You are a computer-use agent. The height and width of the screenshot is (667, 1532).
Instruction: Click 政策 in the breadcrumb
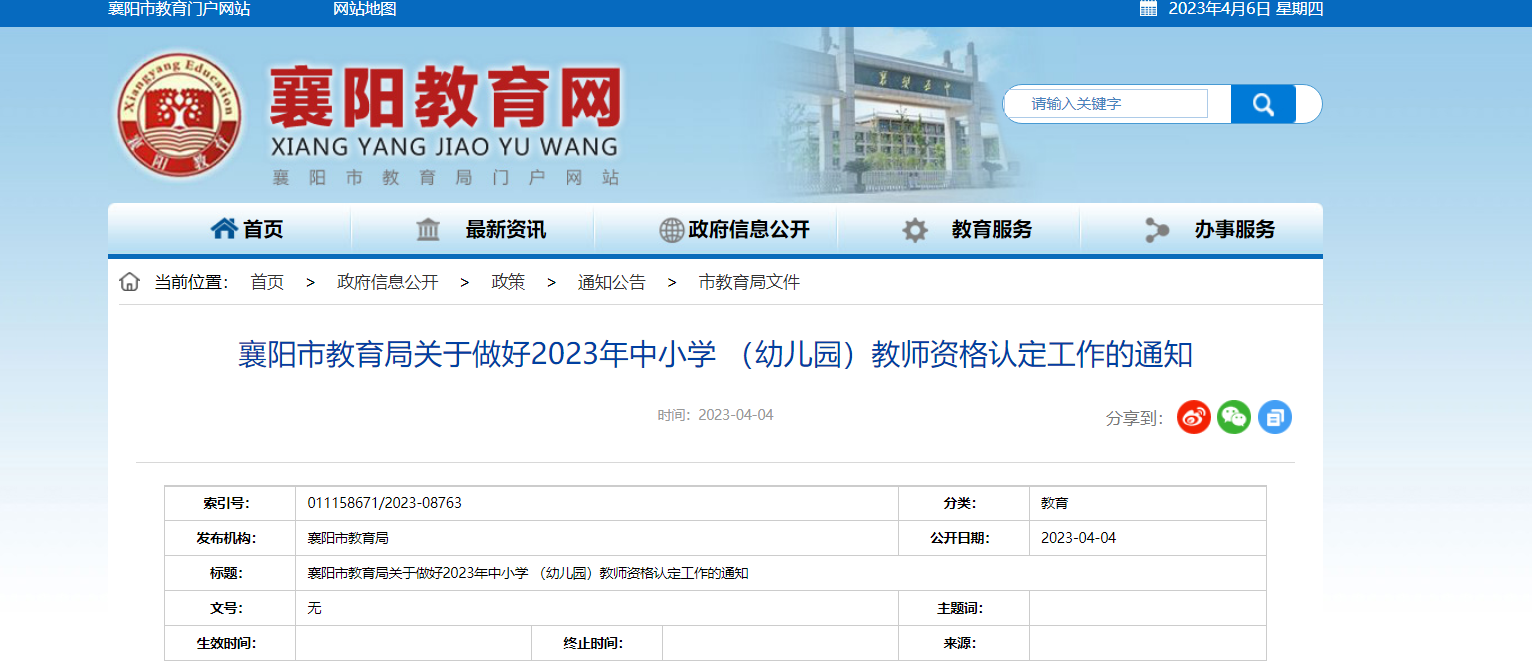[508, 282]
